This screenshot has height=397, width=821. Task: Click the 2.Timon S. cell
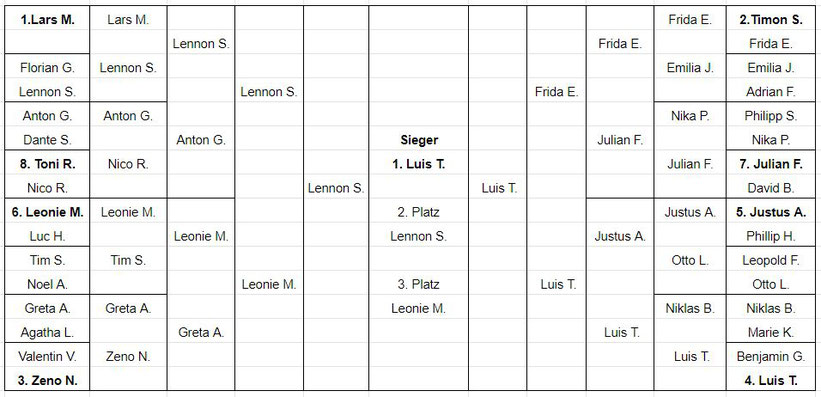point(771,20)
